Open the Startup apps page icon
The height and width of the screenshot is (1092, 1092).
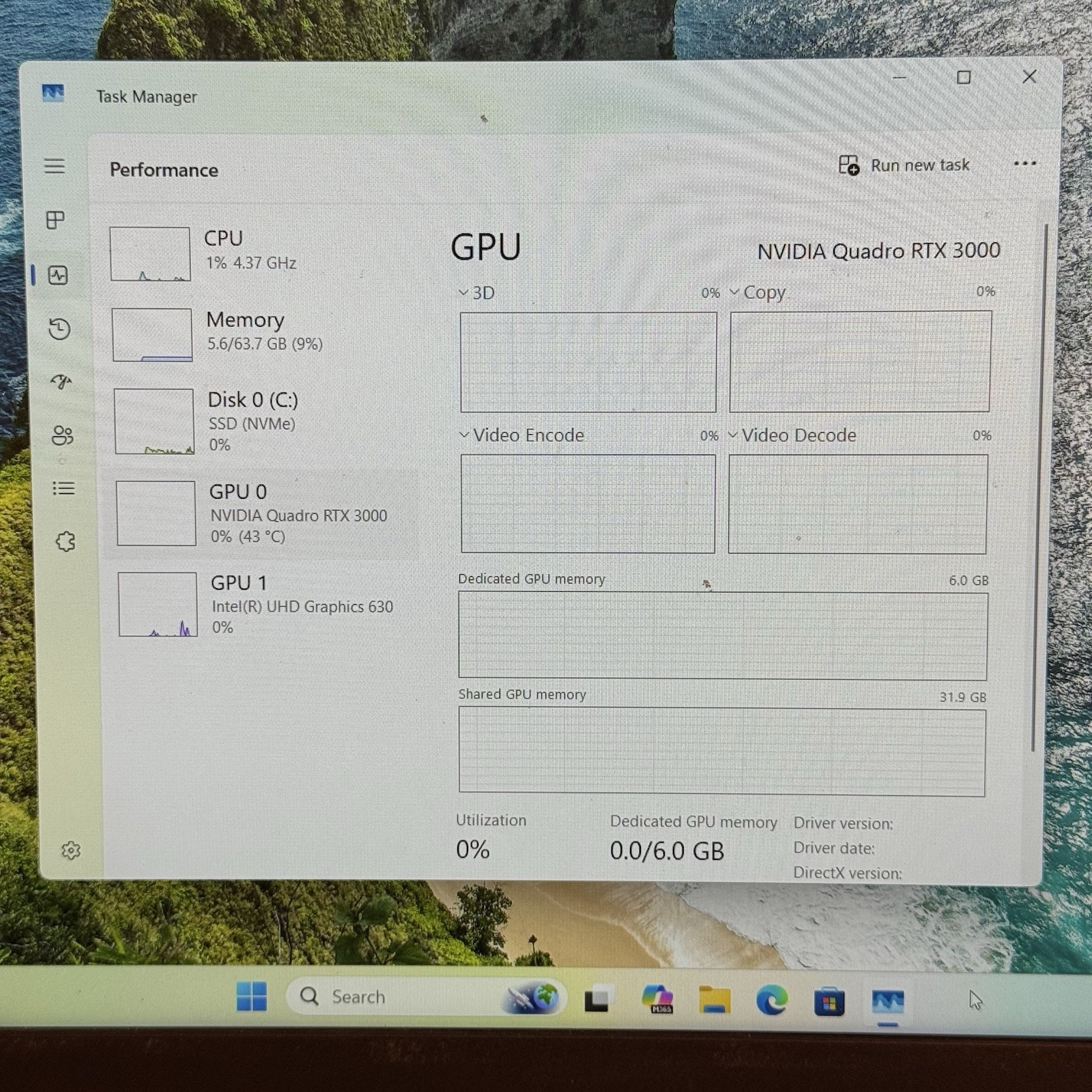click(61, 382)
